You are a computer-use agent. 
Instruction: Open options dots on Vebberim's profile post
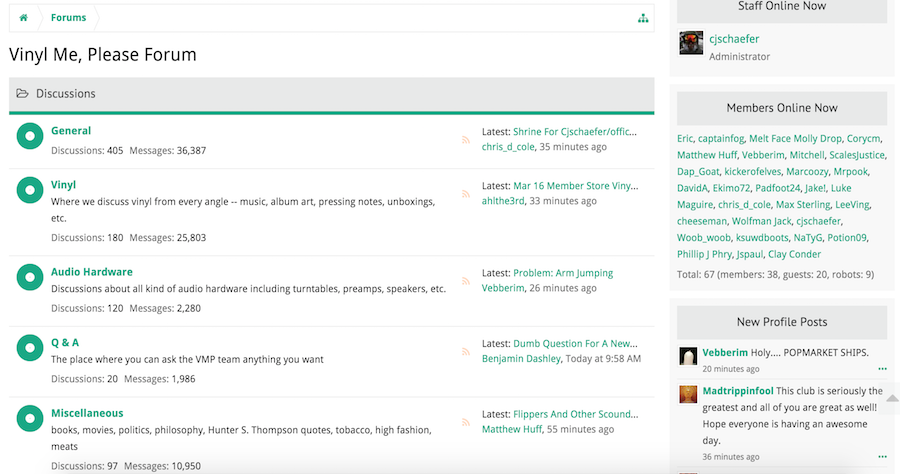(x=882, y=369)
